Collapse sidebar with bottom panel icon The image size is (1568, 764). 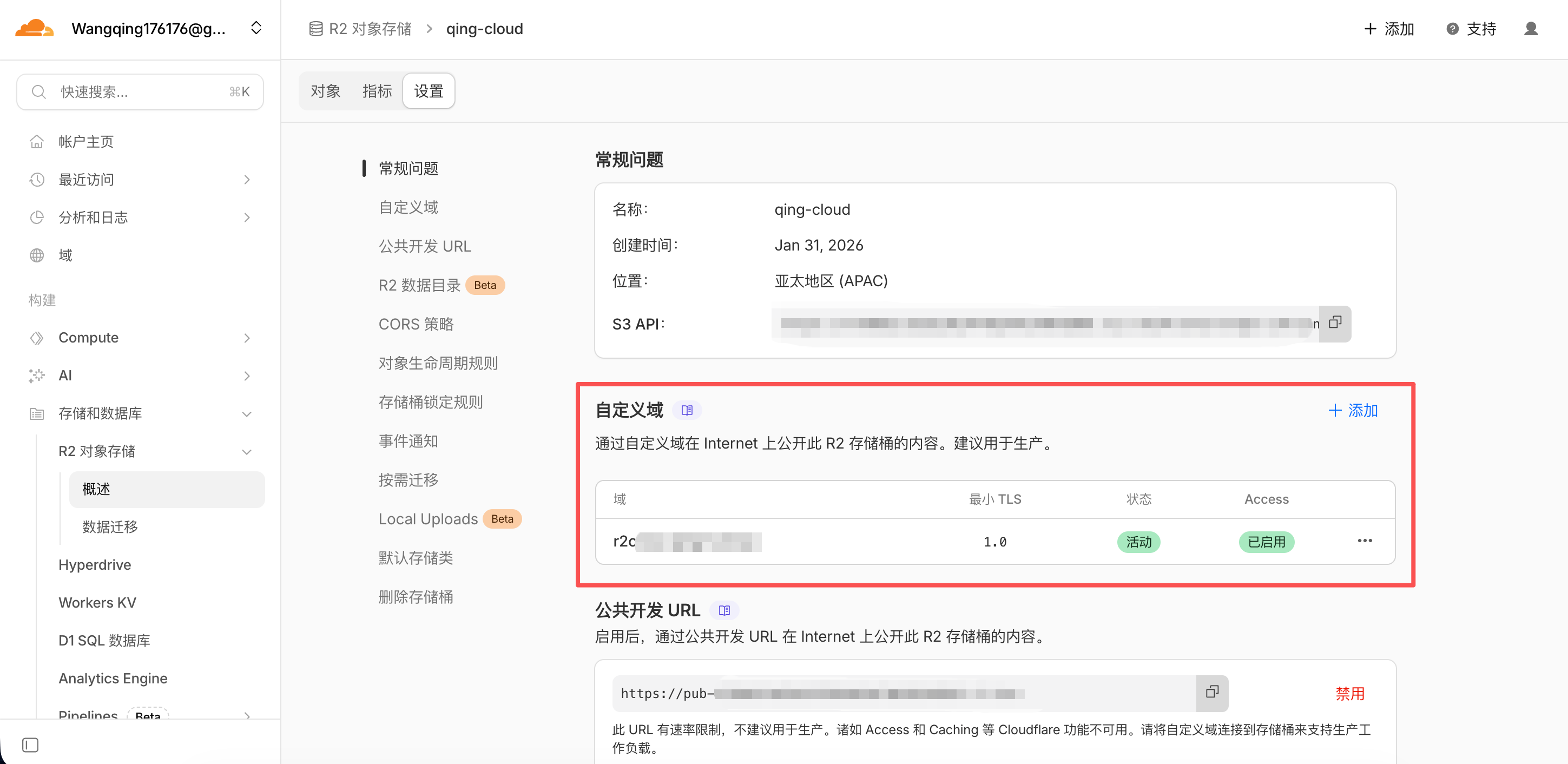coord(30,745)
